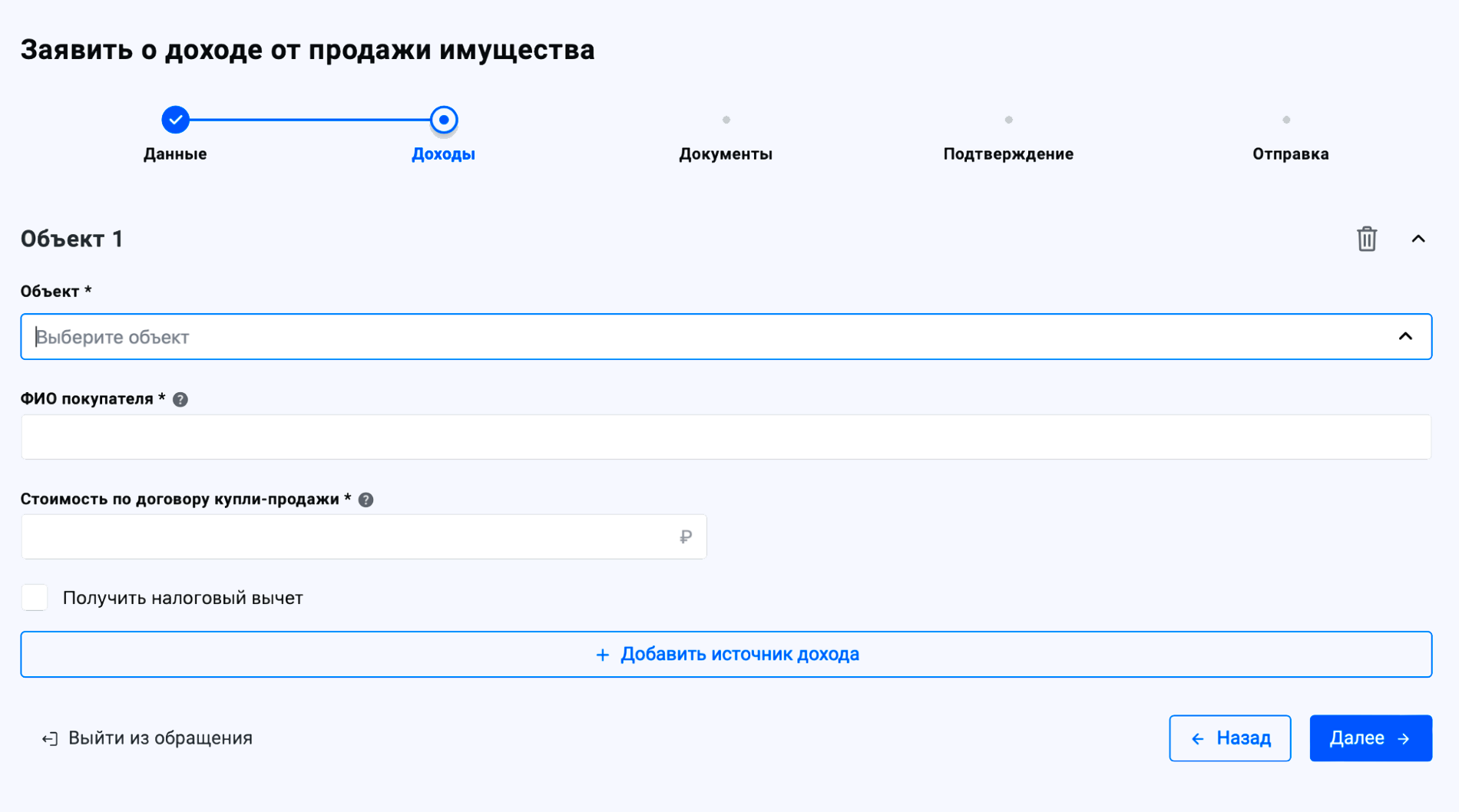Viewport: 1459px width, 812px height.
Task: Delete Объект 1 with the trash icon
Action: [x=1366, y=239]
